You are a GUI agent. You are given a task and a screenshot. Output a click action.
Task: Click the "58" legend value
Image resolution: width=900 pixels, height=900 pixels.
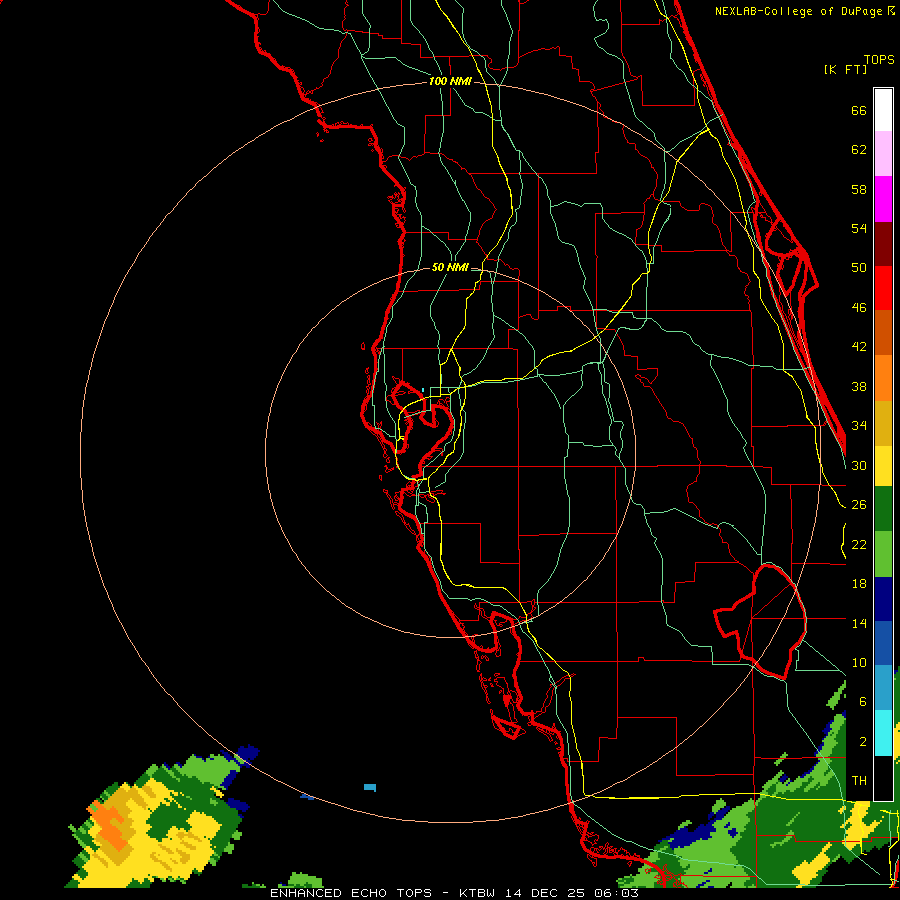[x=859, y=190]
